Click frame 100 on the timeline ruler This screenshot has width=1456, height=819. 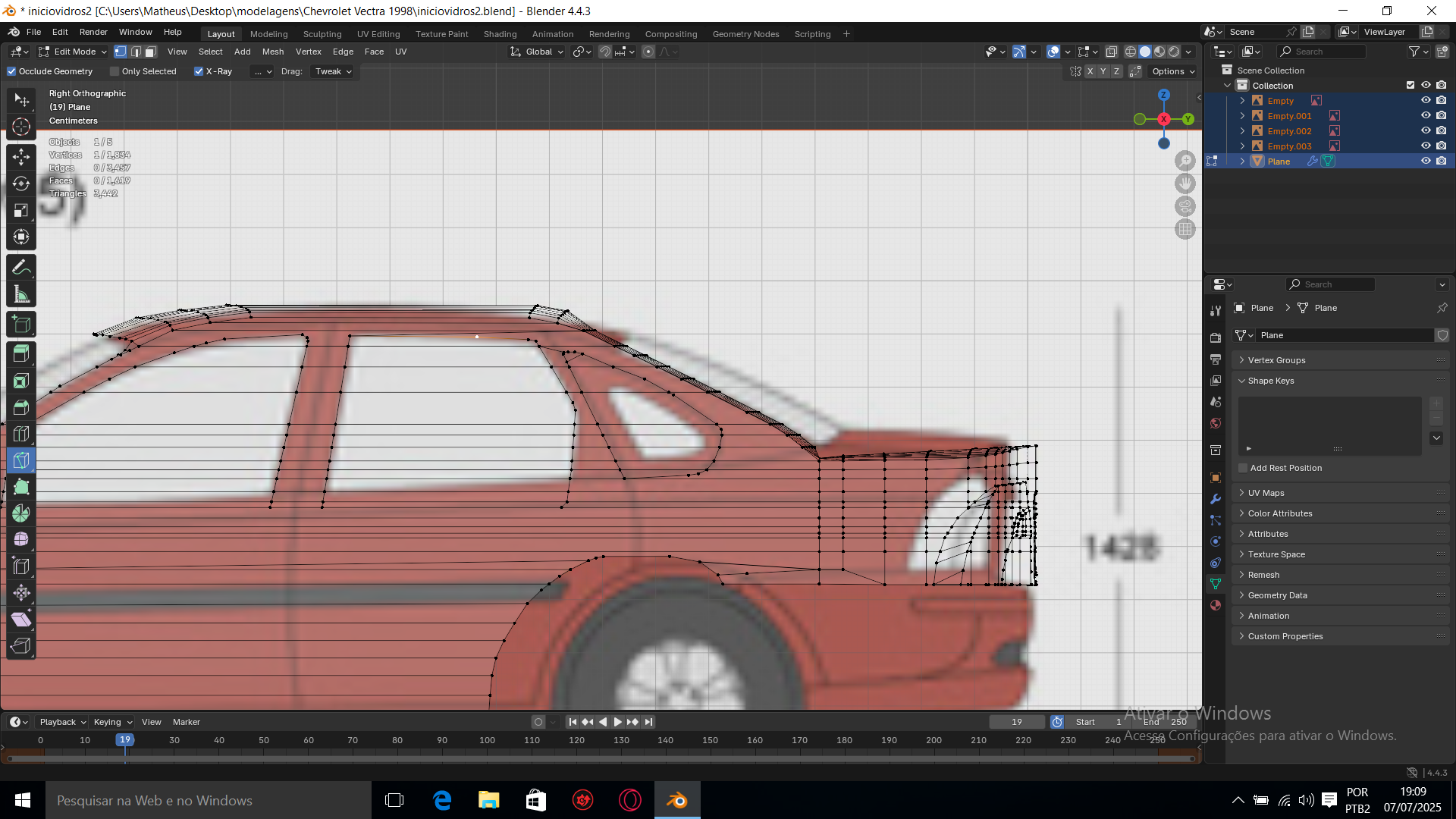487,740
